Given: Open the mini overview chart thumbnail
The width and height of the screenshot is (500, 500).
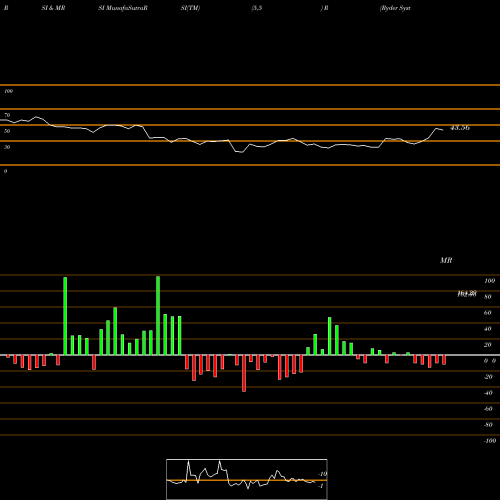Looking at the screenshot, I should coord(247,479).
